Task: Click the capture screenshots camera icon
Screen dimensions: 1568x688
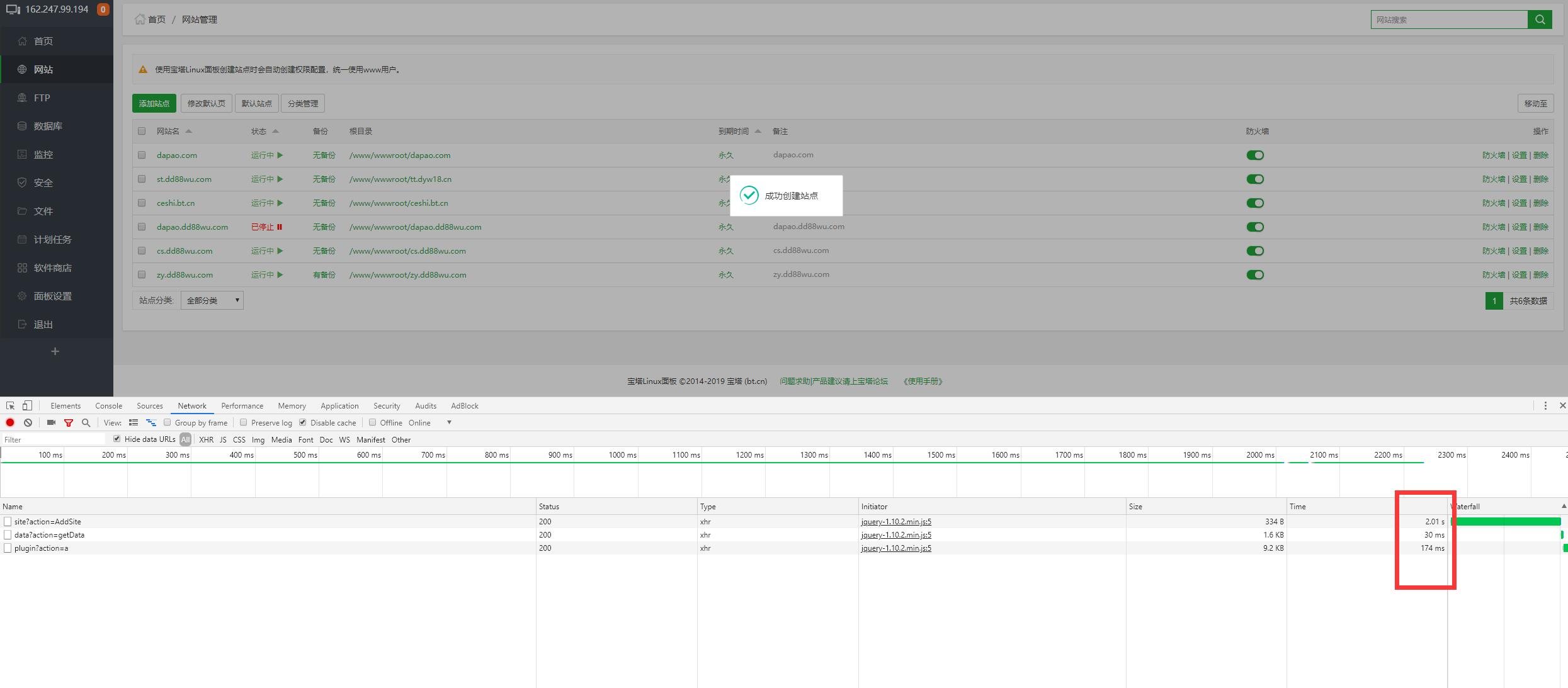Action: pos(51,422)
